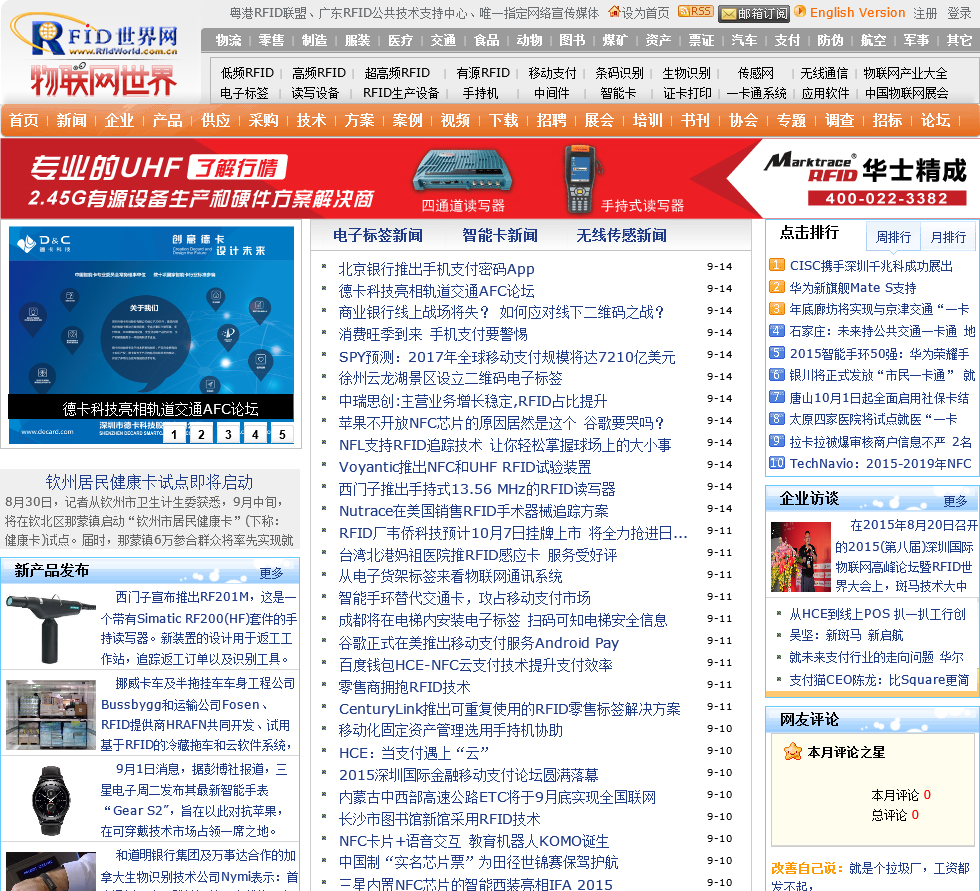Click the 设为首页 home icon link
This screenshot has height=891, width=980.
[x=638, y=12]
